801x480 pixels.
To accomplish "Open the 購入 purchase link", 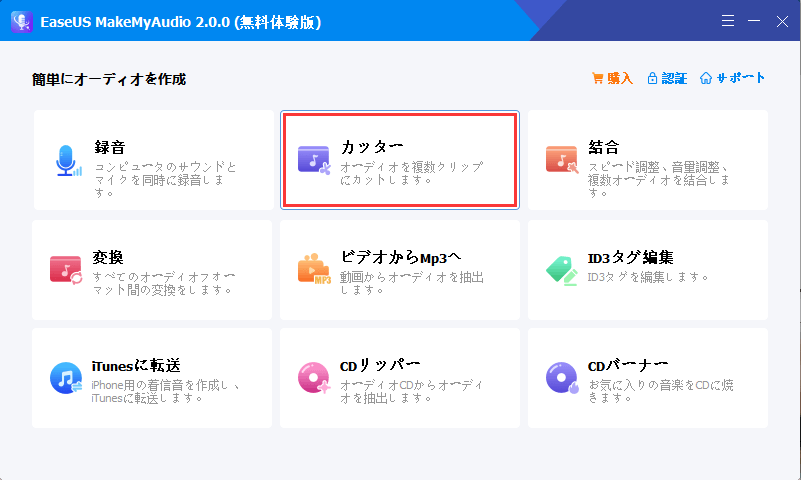I will [612, 78].
